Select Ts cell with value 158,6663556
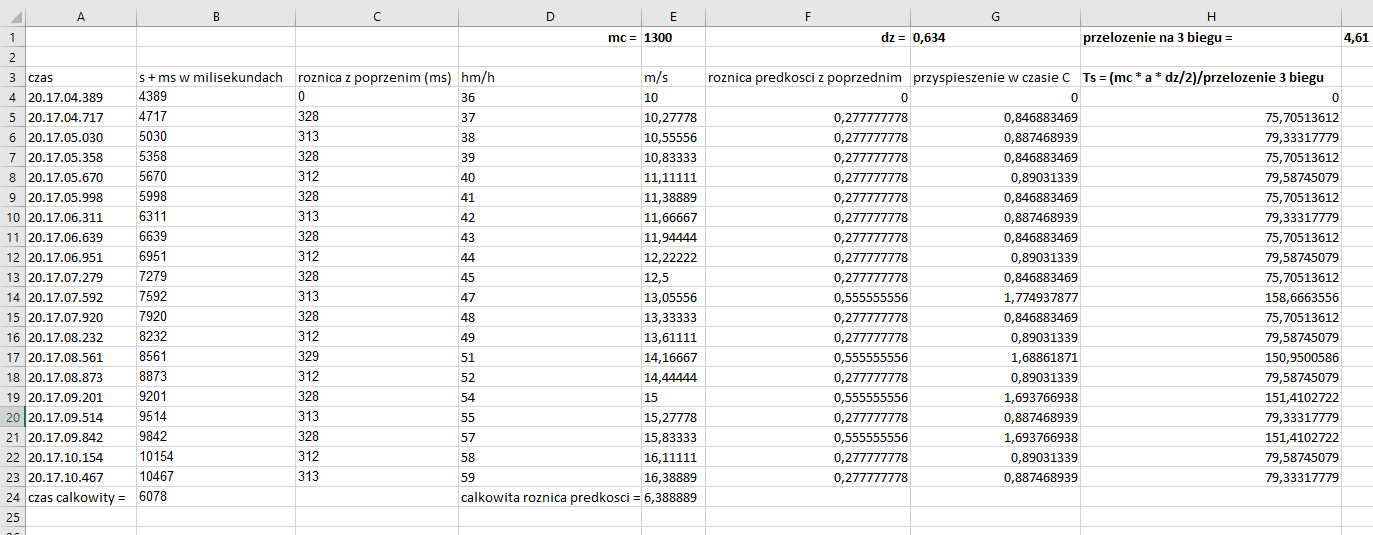1373x535 pixels. click(x=1211, y=297)
